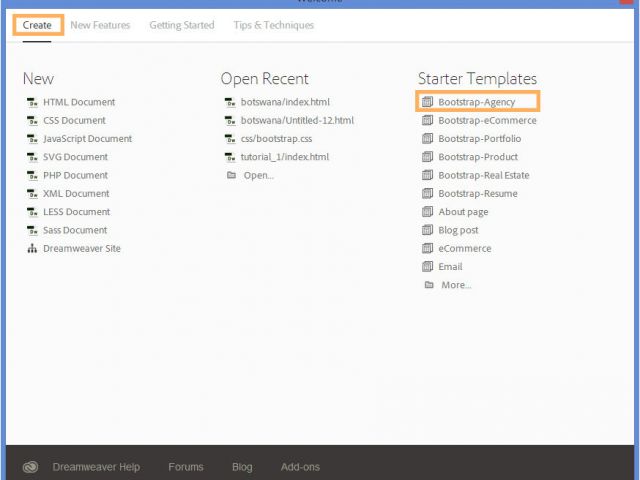Click the Dreamweaver Site sitemap icon
The height and width of the screenshot is (480, 640).
click(x=32, y=249)
